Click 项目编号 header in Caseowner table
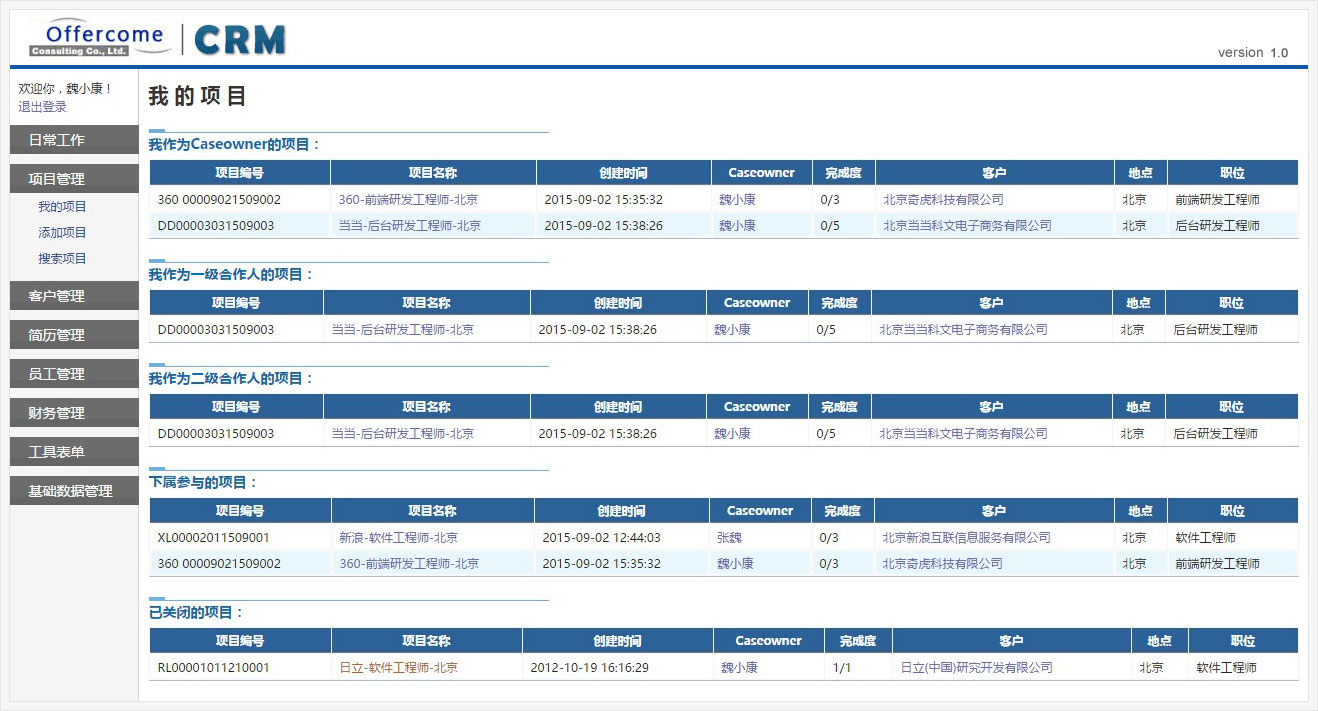This screenshot has height=711, width=1318. 240,173
